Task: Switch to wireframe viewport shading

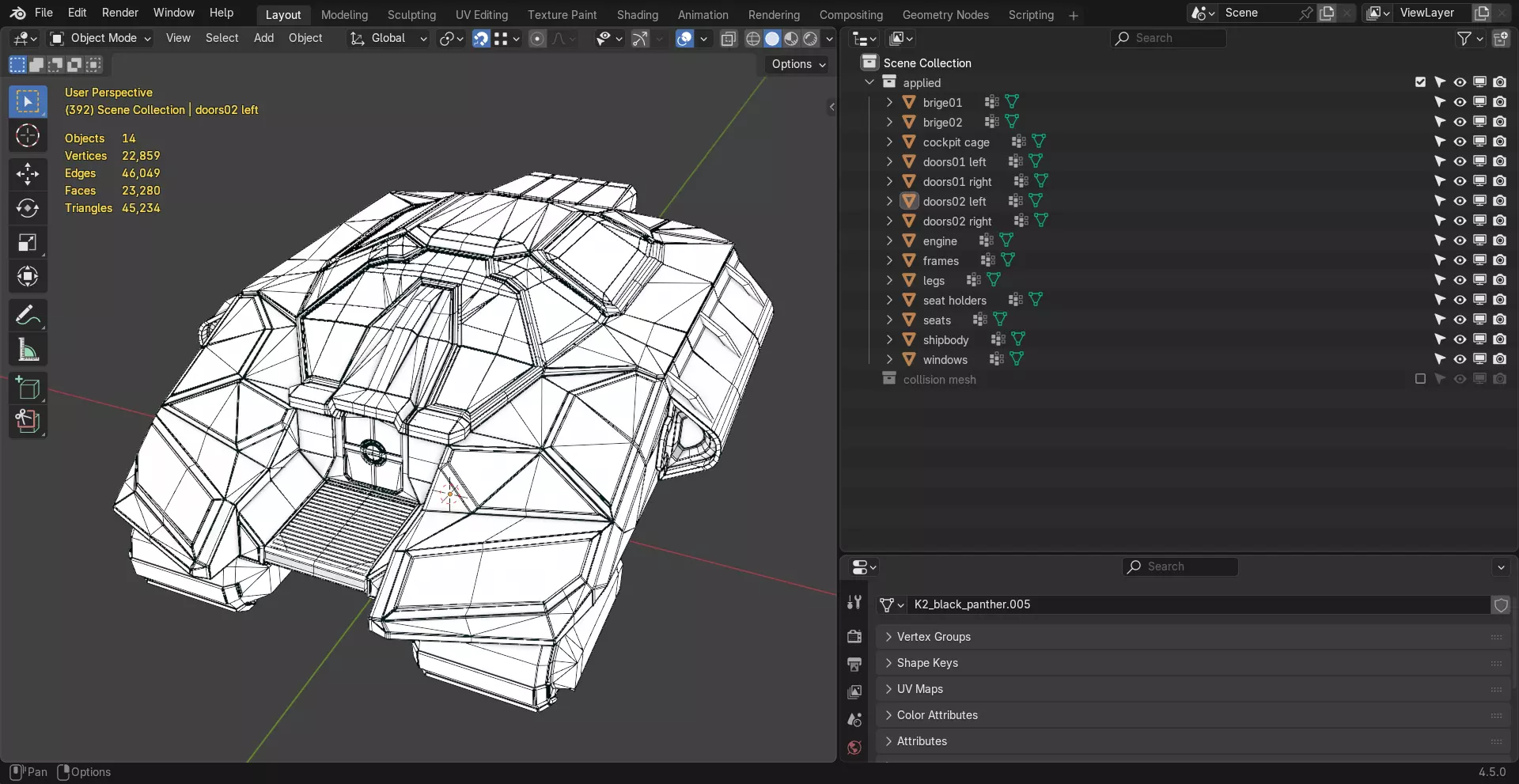Action: 753,39
